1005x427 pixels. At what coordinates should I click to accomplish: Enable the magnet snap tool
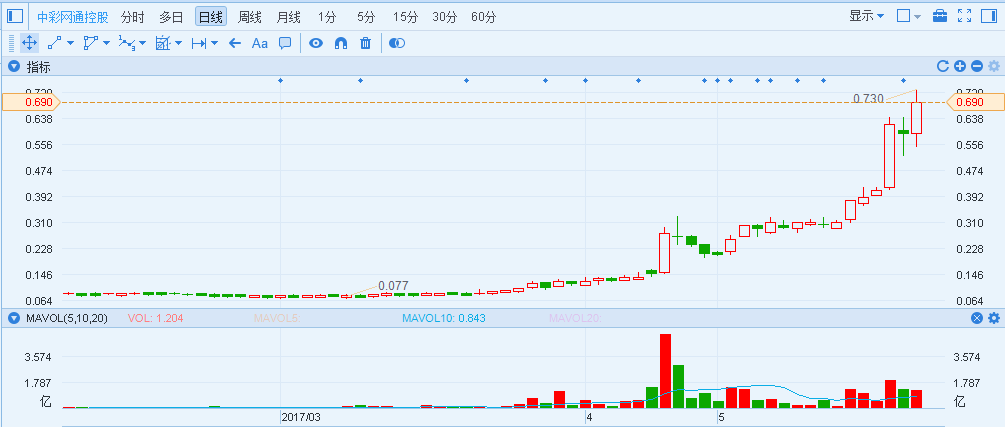click(340, 43)
